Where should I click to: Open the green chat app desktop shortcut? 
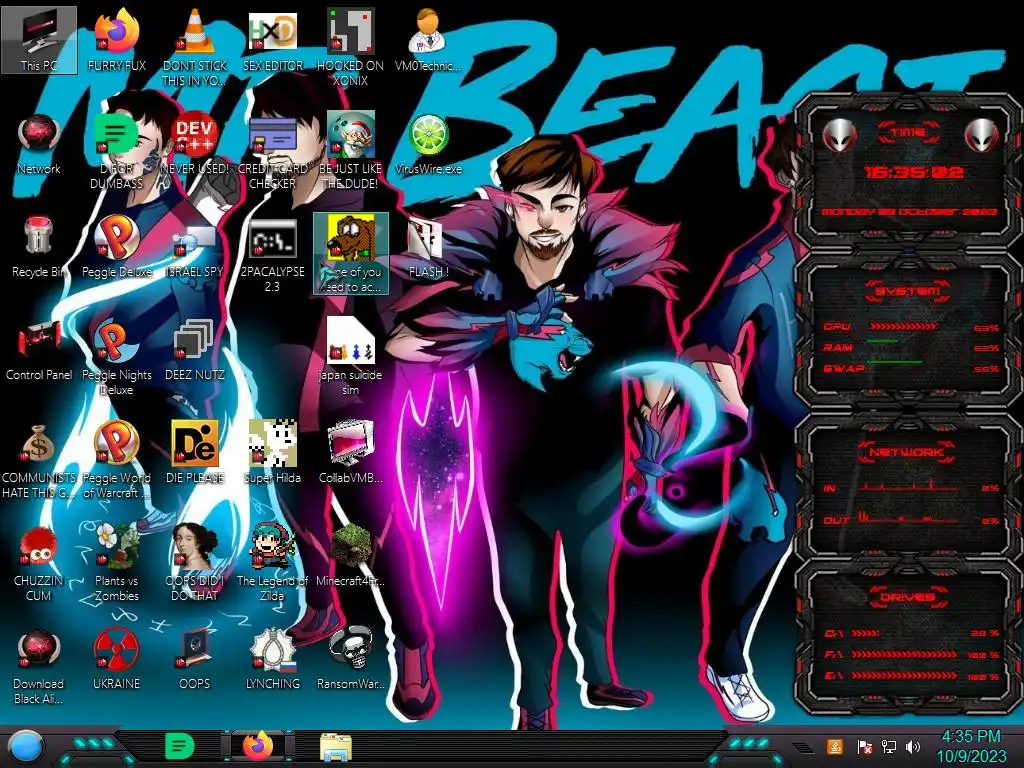[117, 151]
